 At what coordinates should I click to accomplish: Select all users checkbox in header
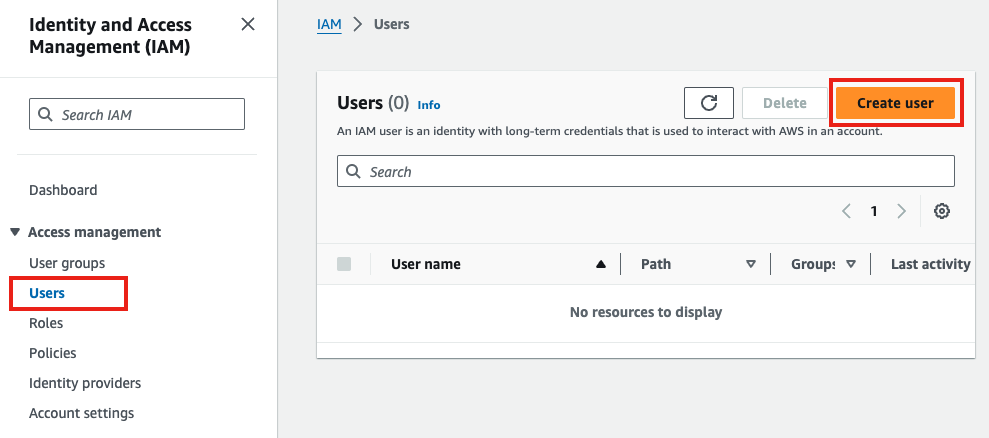pyautogui.click(x=344, y=264)
